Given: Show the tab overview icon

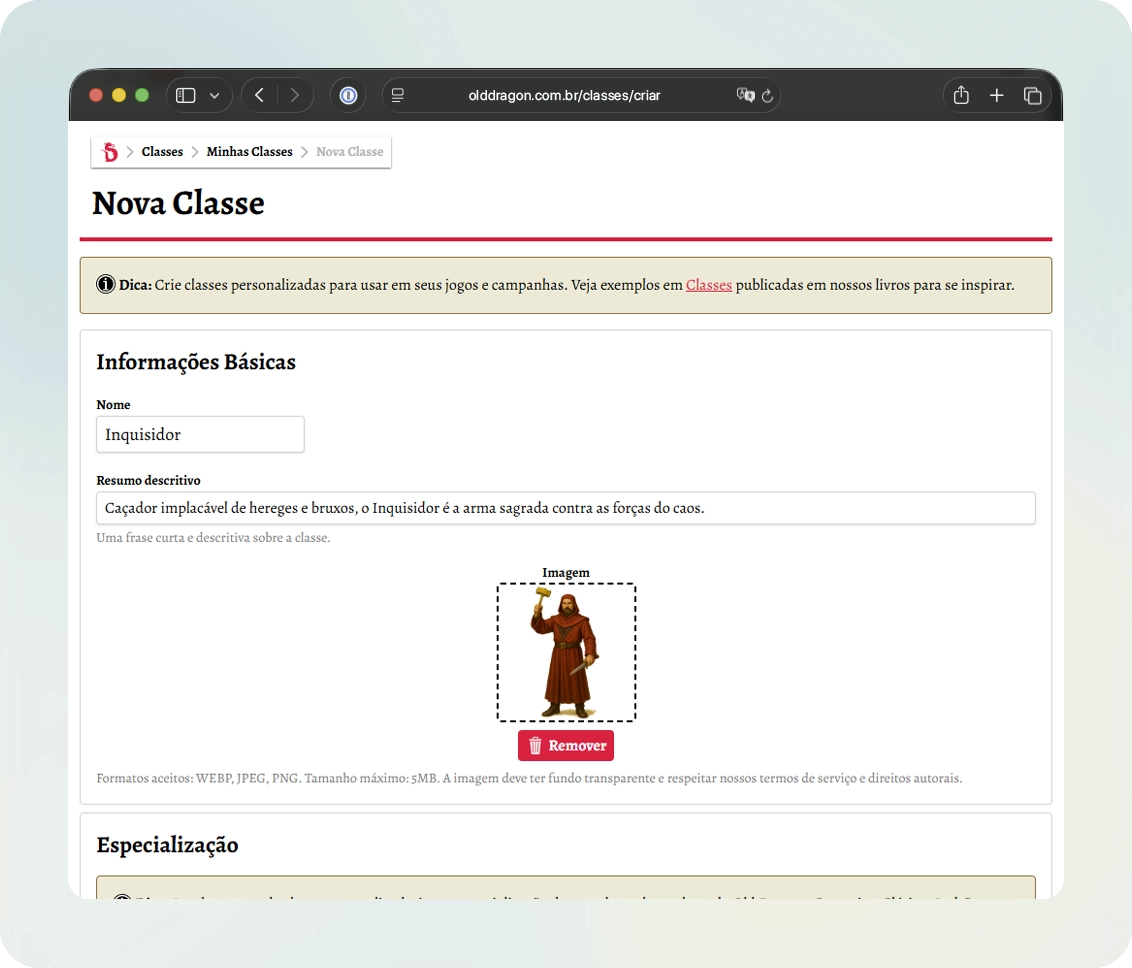Looking at the screenshot, I should coord(1032,96).
